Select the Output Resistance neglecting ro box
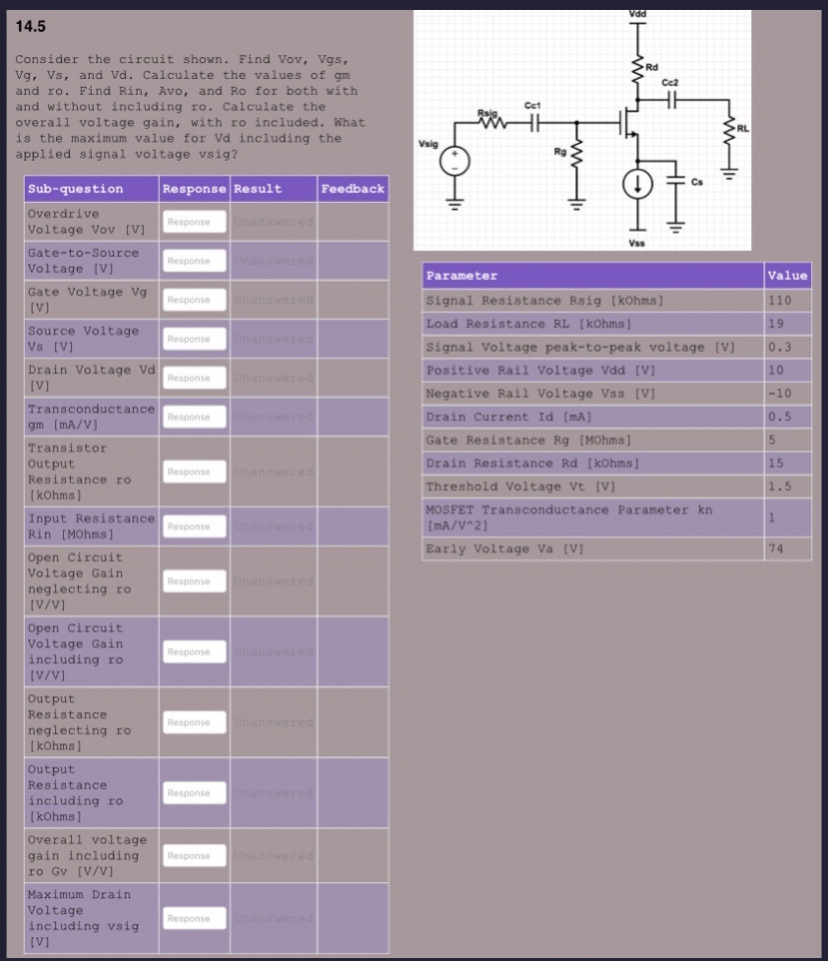The image size is (828, 961). tap(193, 722)
